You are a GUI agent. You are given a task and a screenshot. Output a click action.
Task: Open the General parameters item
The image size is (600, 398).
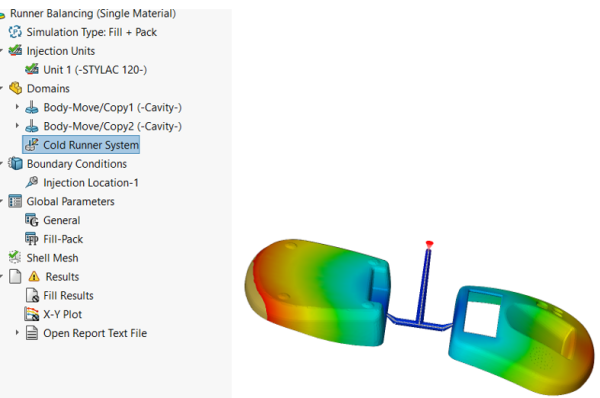click(62, 220)
